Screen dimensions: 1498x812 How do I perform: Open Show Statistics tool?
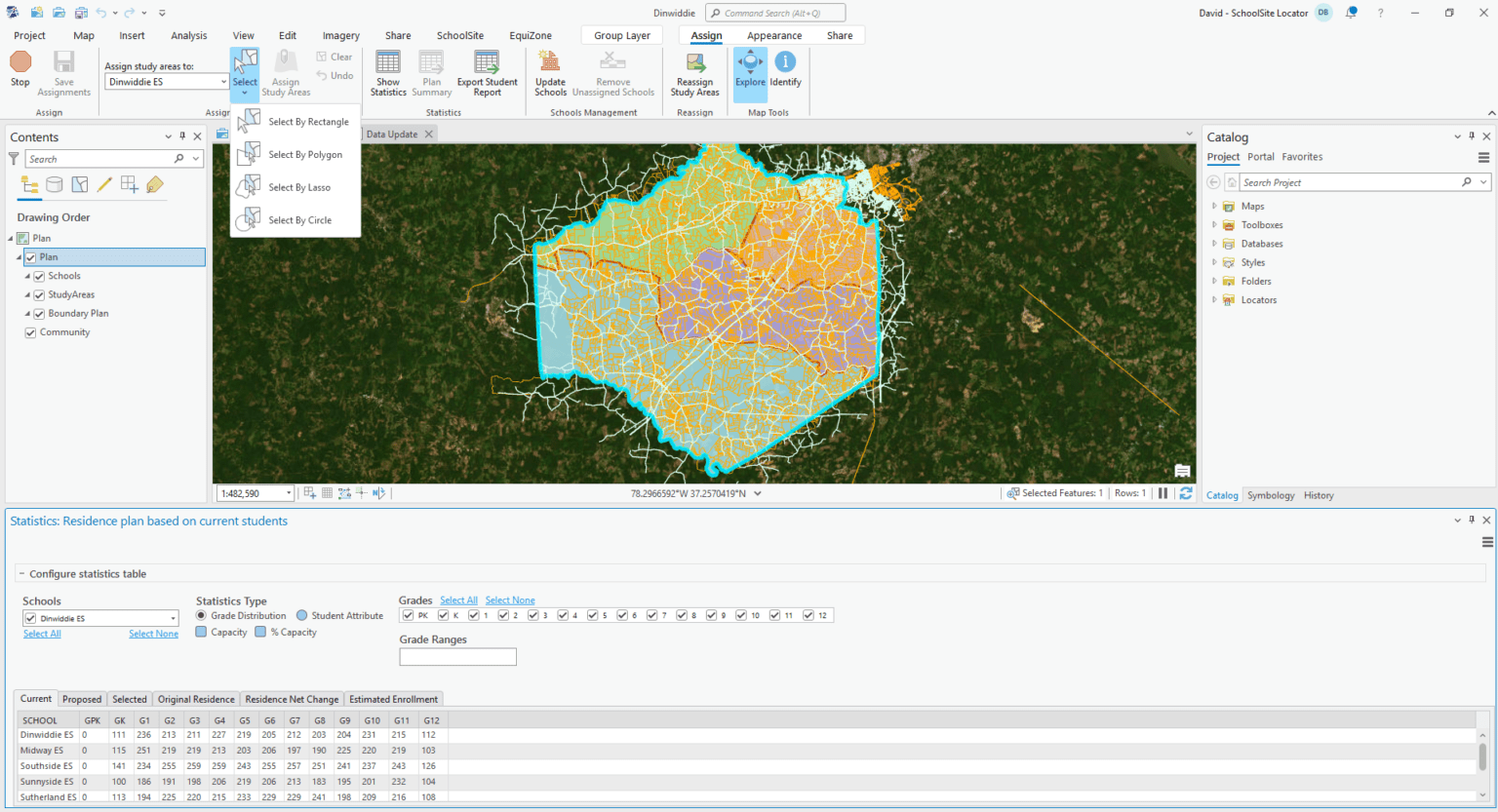pyautogui.click(x=388, y=64)
